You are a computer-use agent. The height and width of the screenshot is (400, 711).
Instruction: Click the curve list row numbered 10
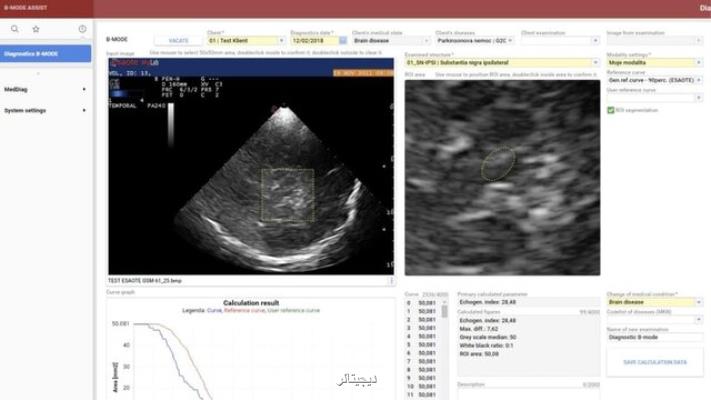[422, 386]
